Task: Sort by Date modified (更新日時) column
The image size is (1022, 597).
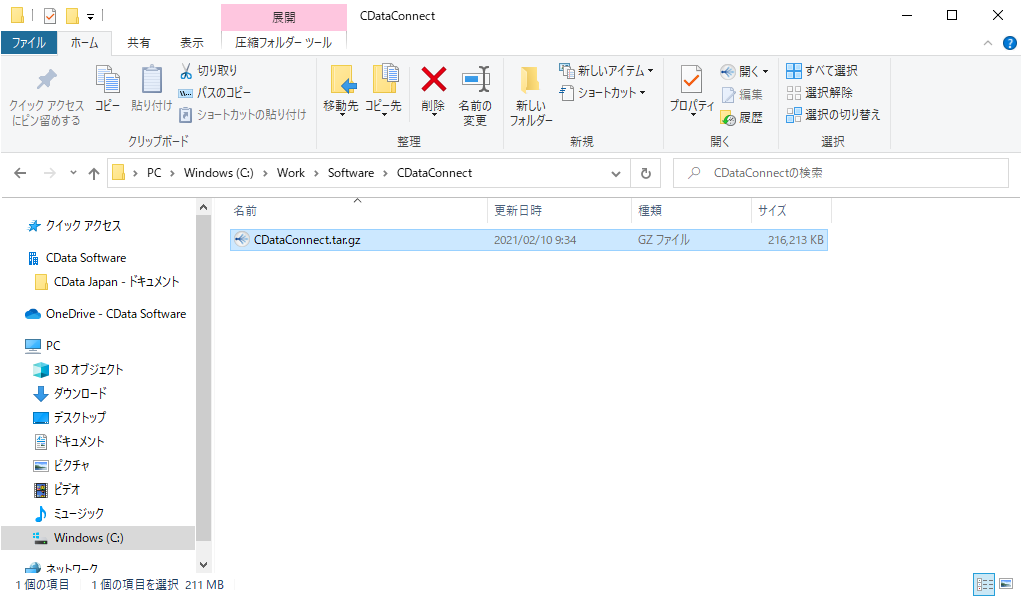Action: (559, 211)
